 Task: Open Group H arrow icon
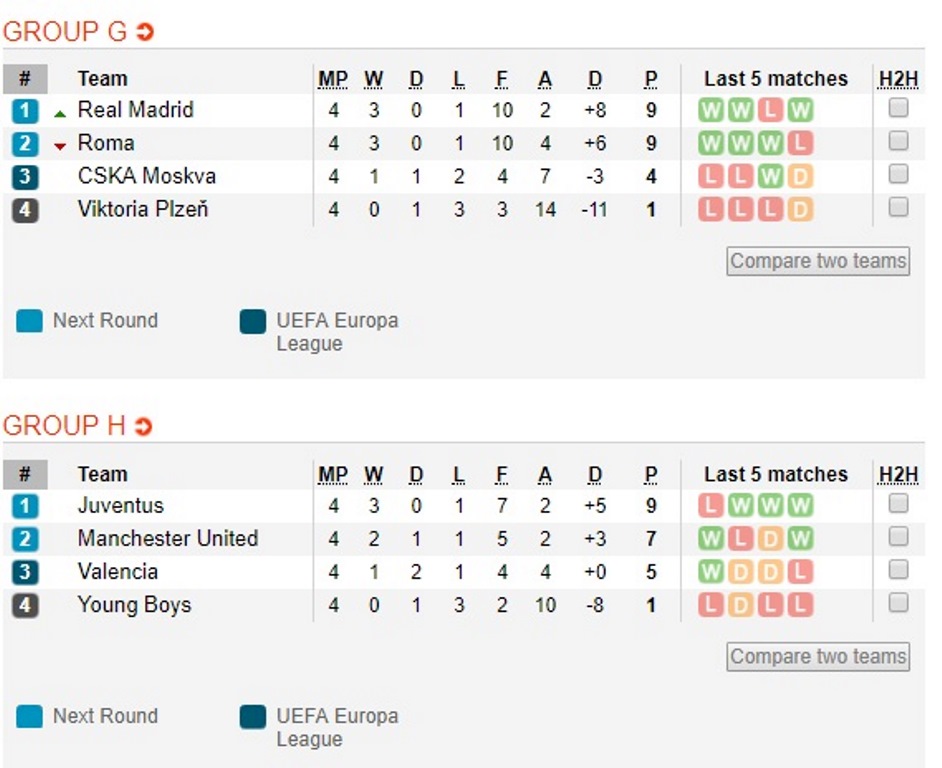point(143,427)
